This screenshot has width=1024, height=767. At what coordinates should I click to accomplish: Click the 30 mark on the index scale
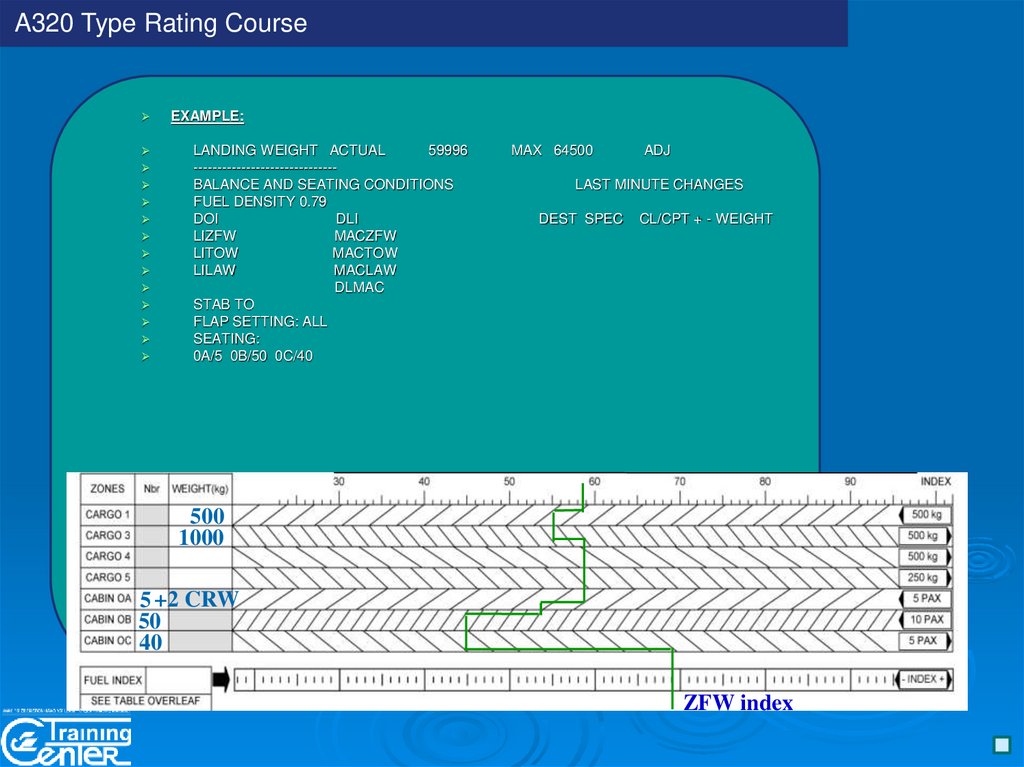pyautogui.click(x=338, y=481)
